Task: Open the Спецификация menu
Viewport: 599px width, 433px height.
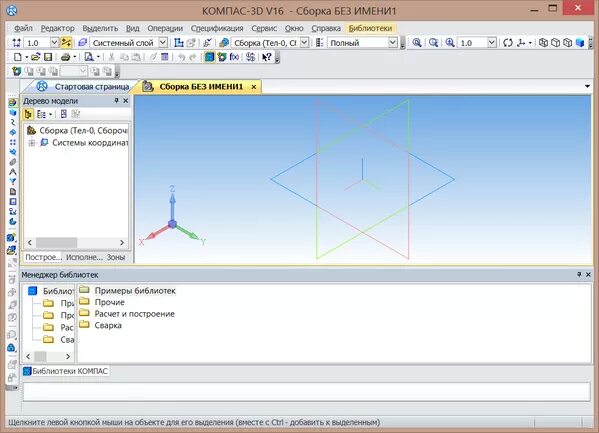Action: [x=217, y=28]
